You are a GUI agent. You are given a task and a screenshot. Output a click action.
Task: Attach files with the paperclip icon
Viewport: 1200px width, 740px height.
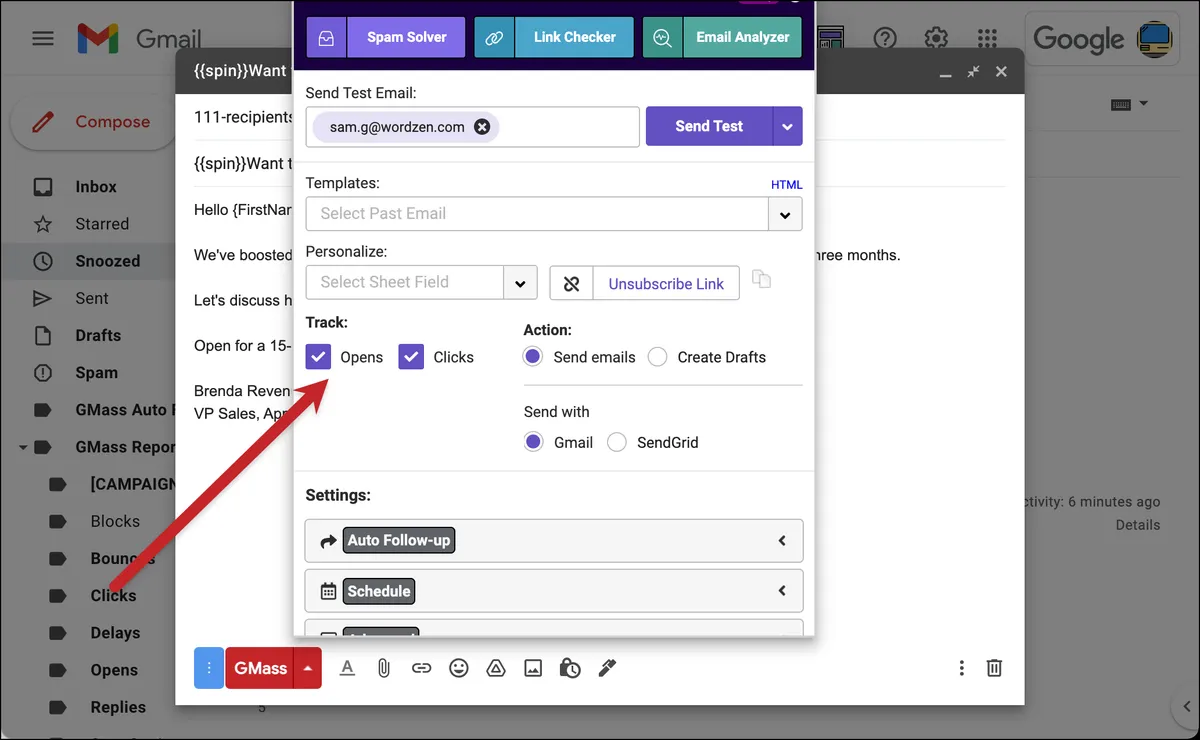(x=383, y=668)
